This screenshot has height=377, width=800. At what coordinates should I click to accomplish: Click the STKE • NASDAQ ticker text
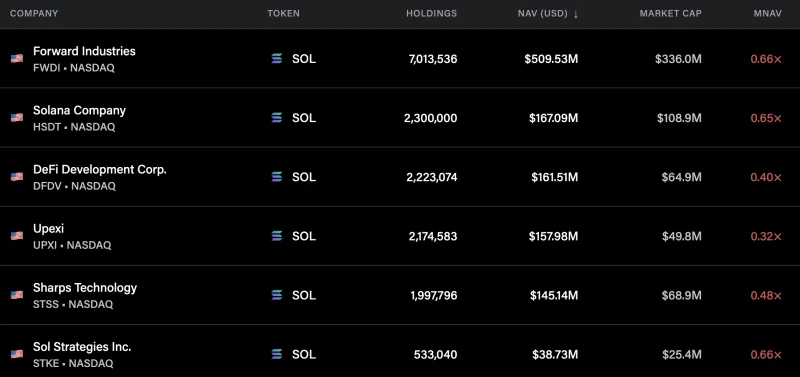[x=73, y=364]
